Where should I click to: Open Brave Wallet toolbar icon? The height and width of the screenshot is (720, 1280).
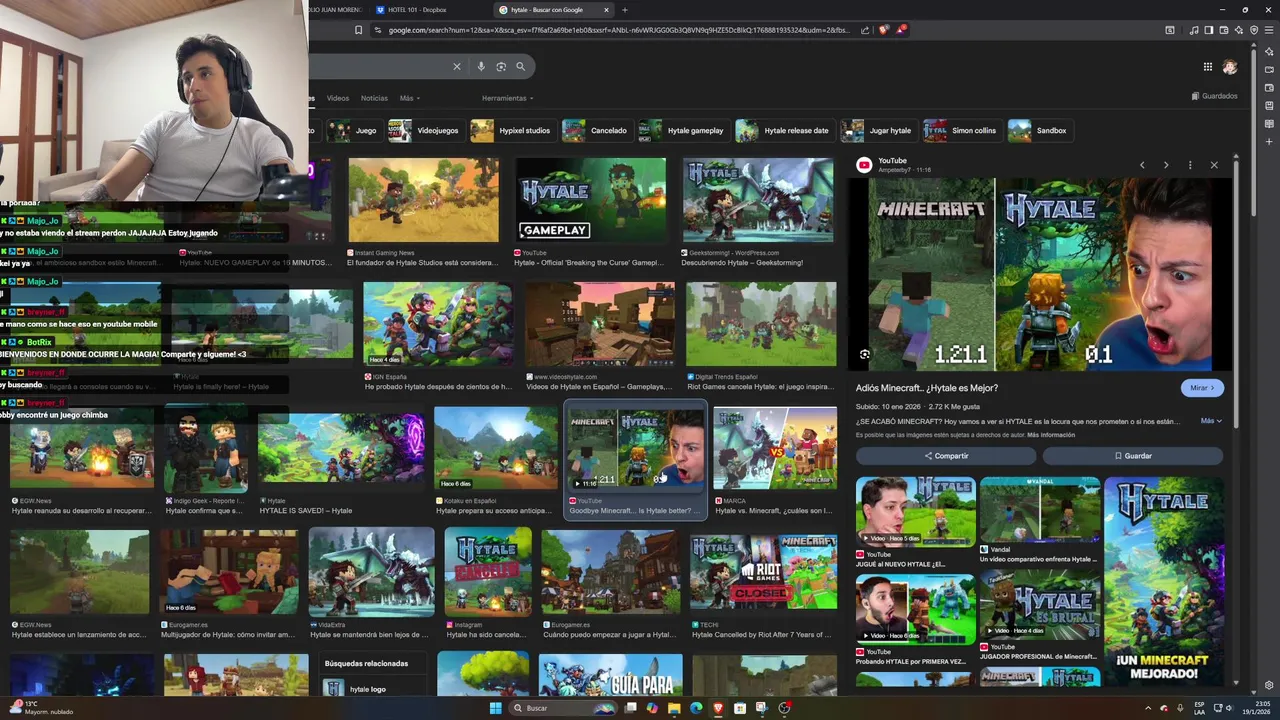click(1224, 30)
